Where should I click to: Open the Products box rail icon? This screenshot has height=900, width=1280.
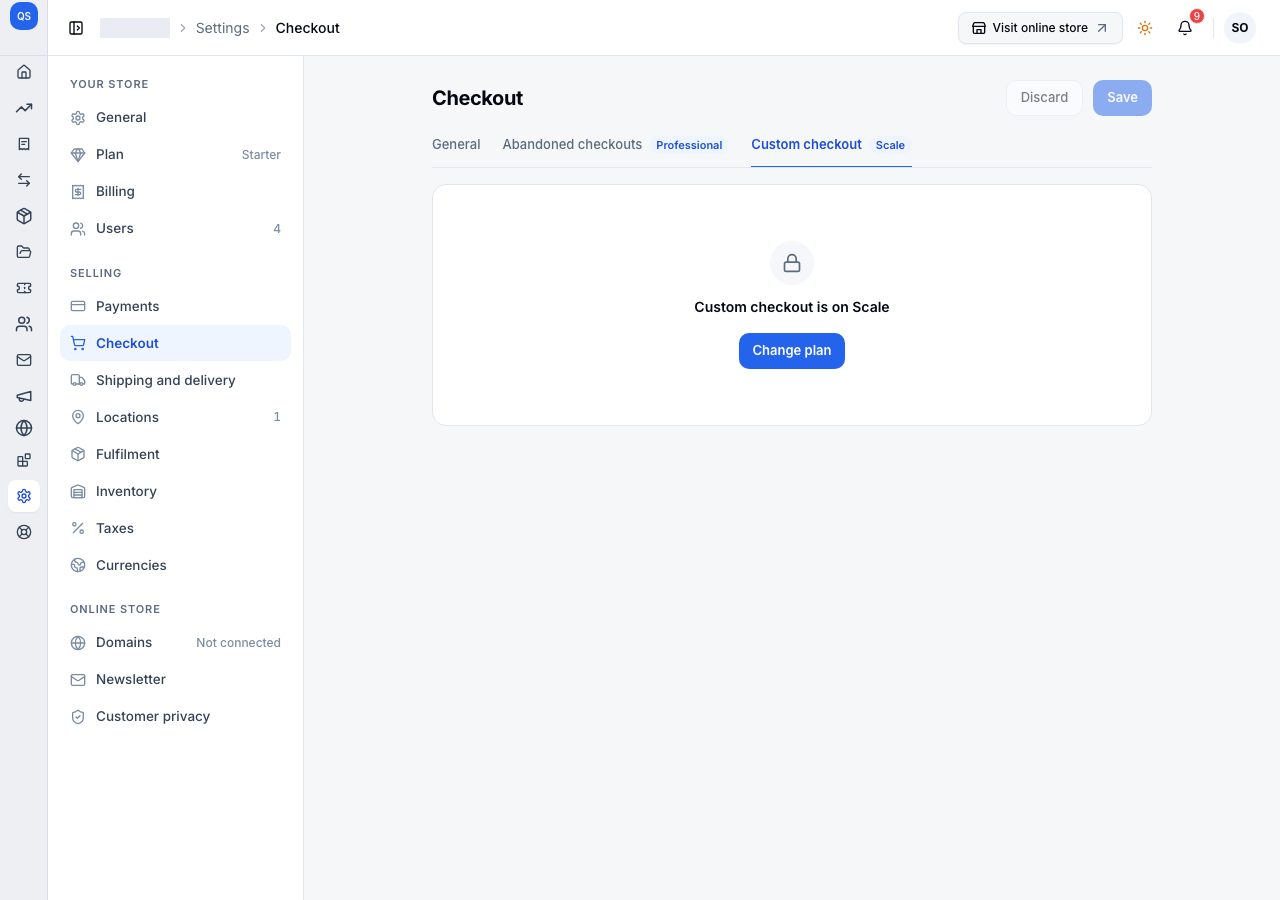pyautogui.click(x=24, y=216)
